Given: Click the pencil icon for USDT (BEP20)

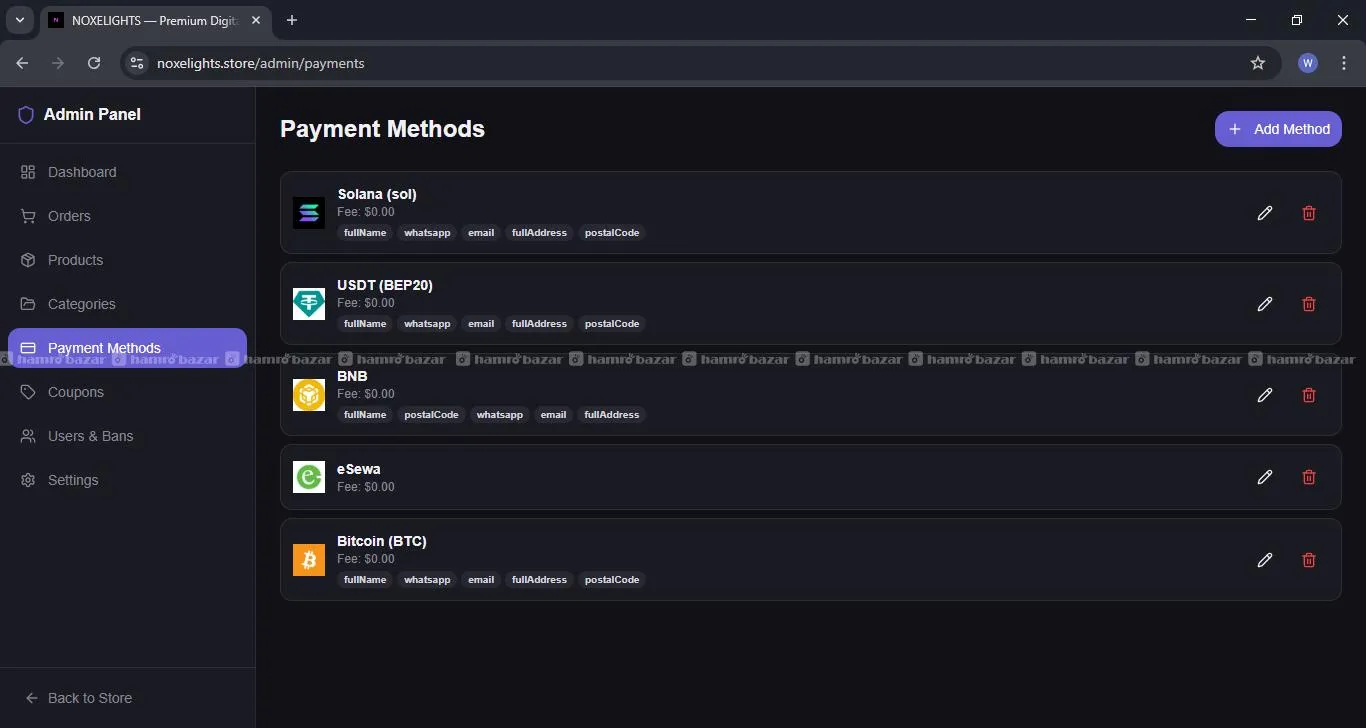Looking at the screenshot, I should (1265, 304).
